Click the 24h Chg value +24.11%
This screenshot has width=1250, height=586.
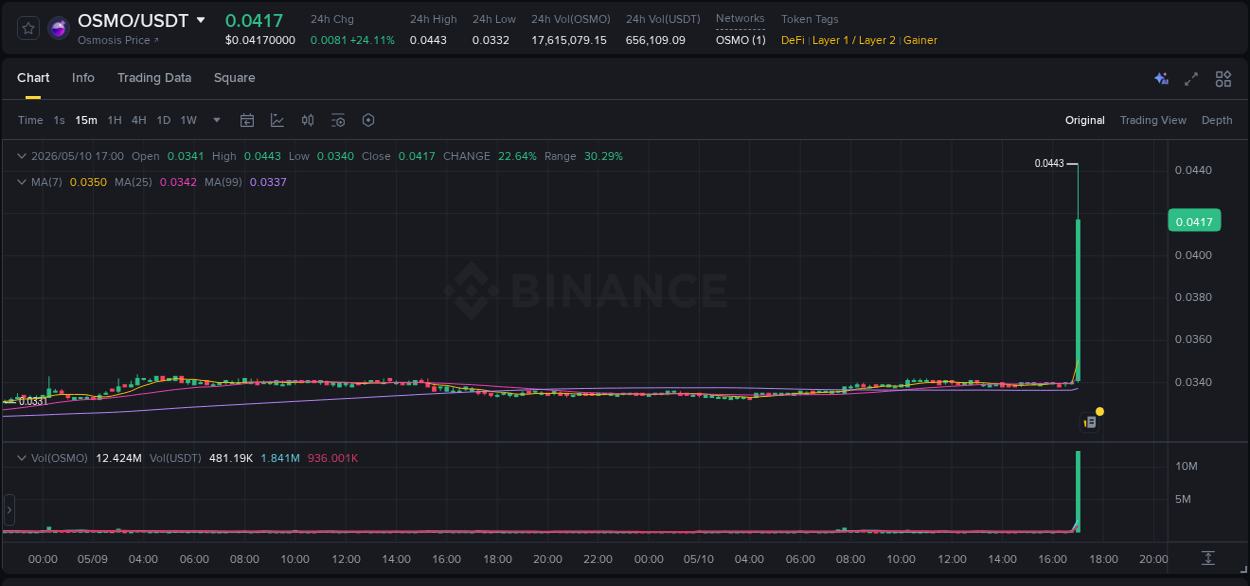point(372,40)
